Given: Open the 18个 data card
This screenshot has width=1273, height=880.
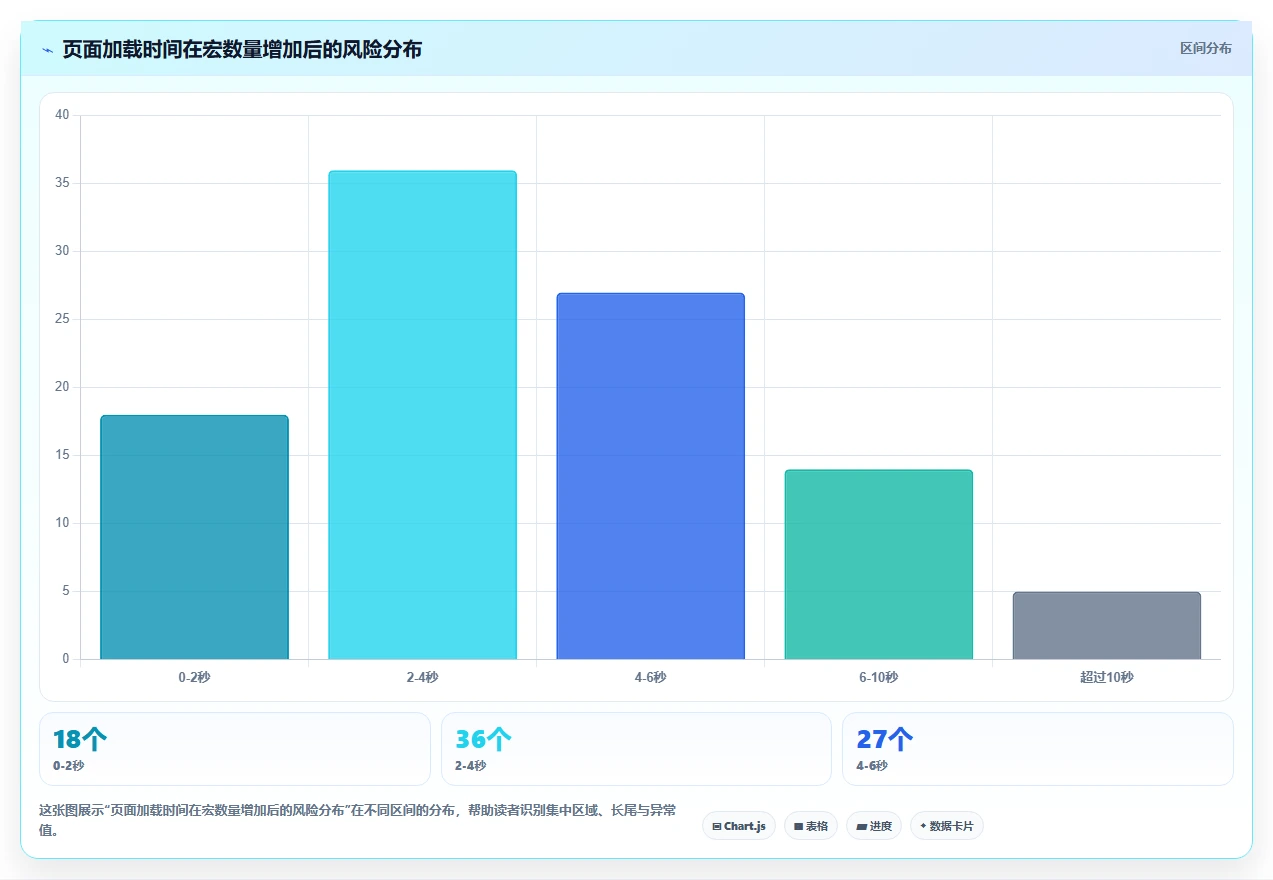Looking at the screenshot, I should [x=235, y=749].
